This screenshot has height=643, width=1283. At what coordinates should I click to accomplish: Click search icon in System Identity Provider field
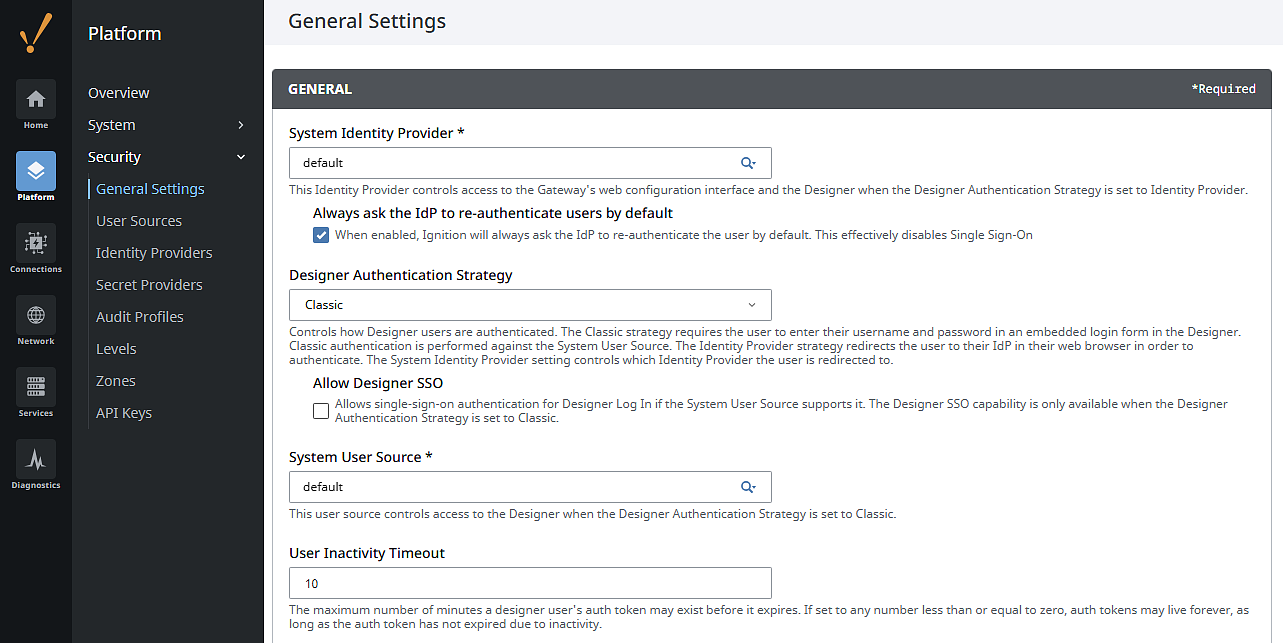(748, 163)
